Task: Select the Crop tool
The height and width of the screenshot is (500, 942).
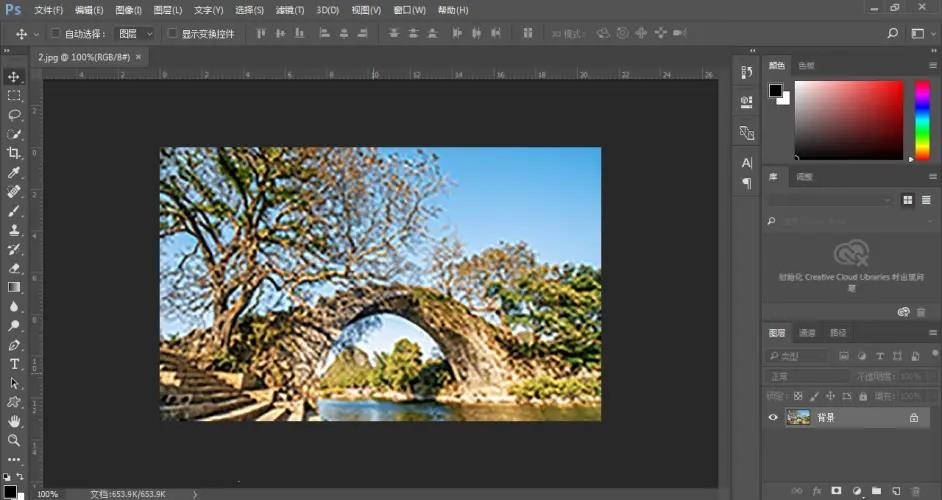Action: tap(14, 153)
